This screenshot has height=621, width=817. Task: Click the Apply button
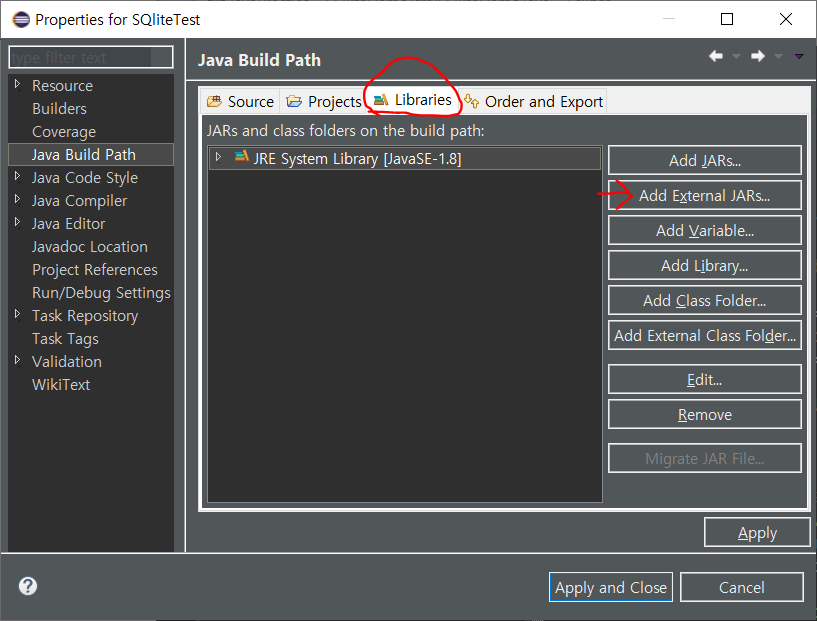pyautogui.click(x=757, y=532)
